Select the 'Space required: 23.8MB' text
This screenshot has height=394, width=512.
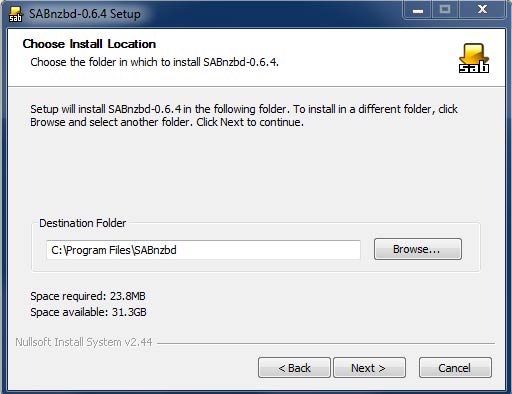pos(88,296)
